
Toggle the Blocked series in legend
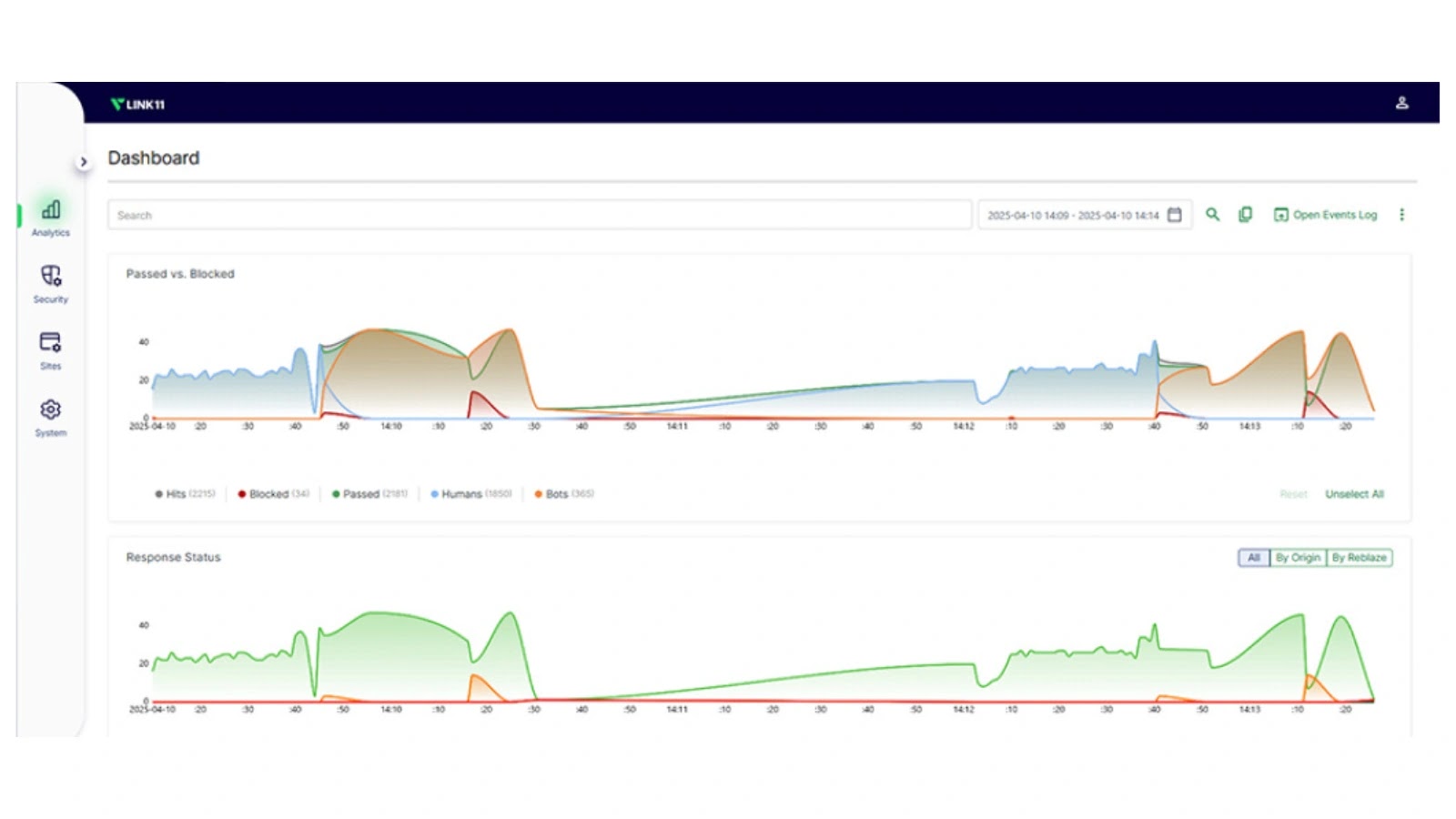click(273, 494)
